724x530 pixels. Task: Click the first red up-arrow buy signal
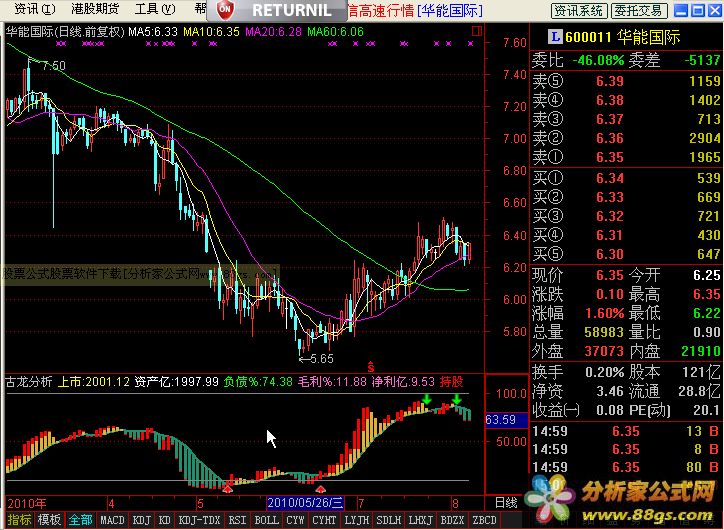(x=227, y=488)
